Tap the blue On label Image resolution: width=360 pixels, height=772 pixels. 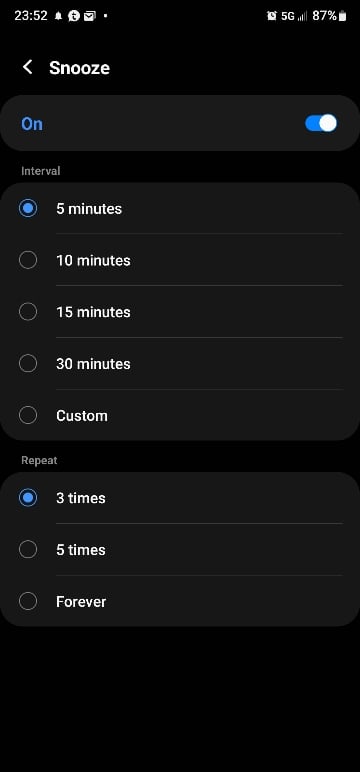coord(32,124)
